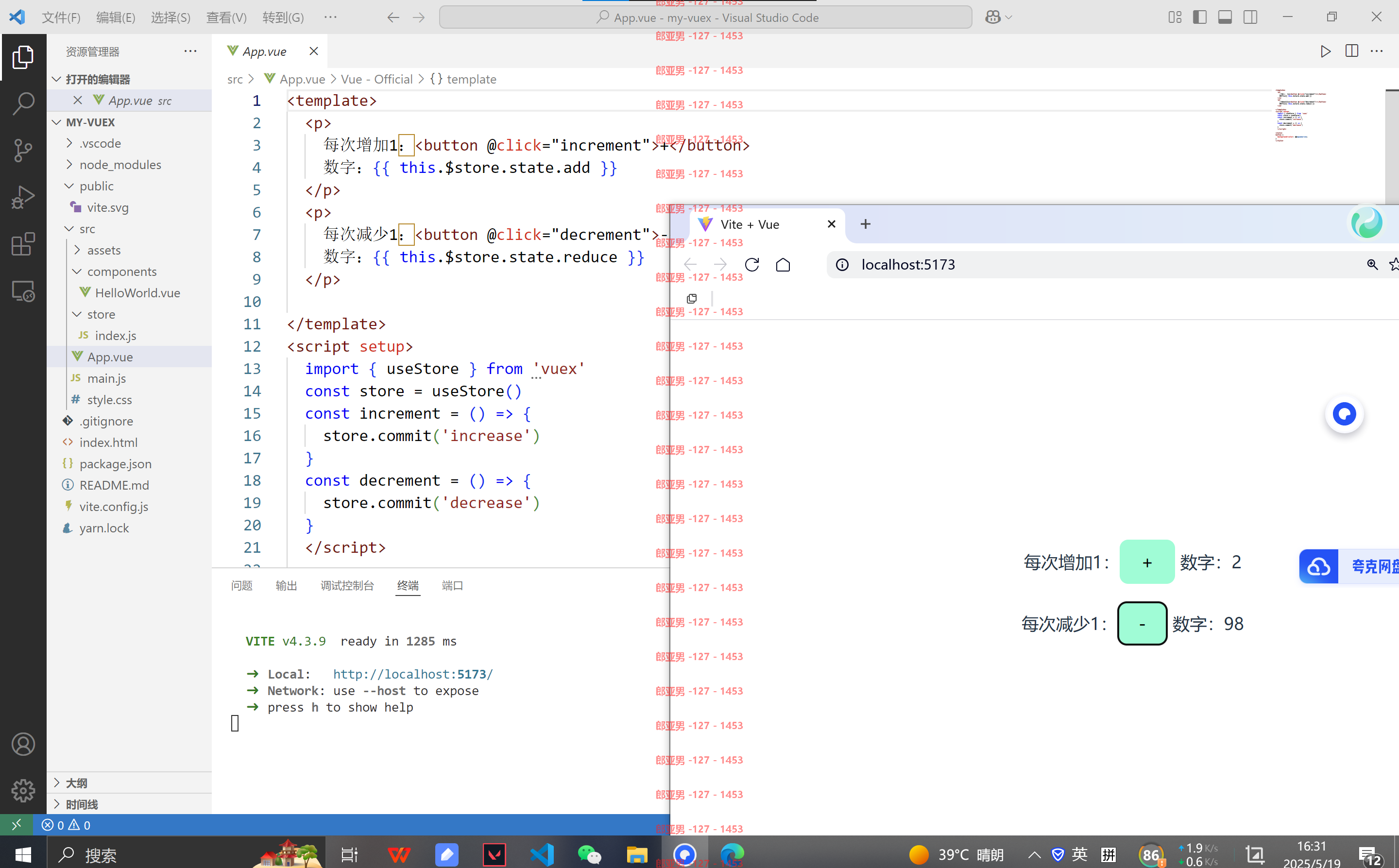Open the Search view in activity bar

(x=23, y=104)
